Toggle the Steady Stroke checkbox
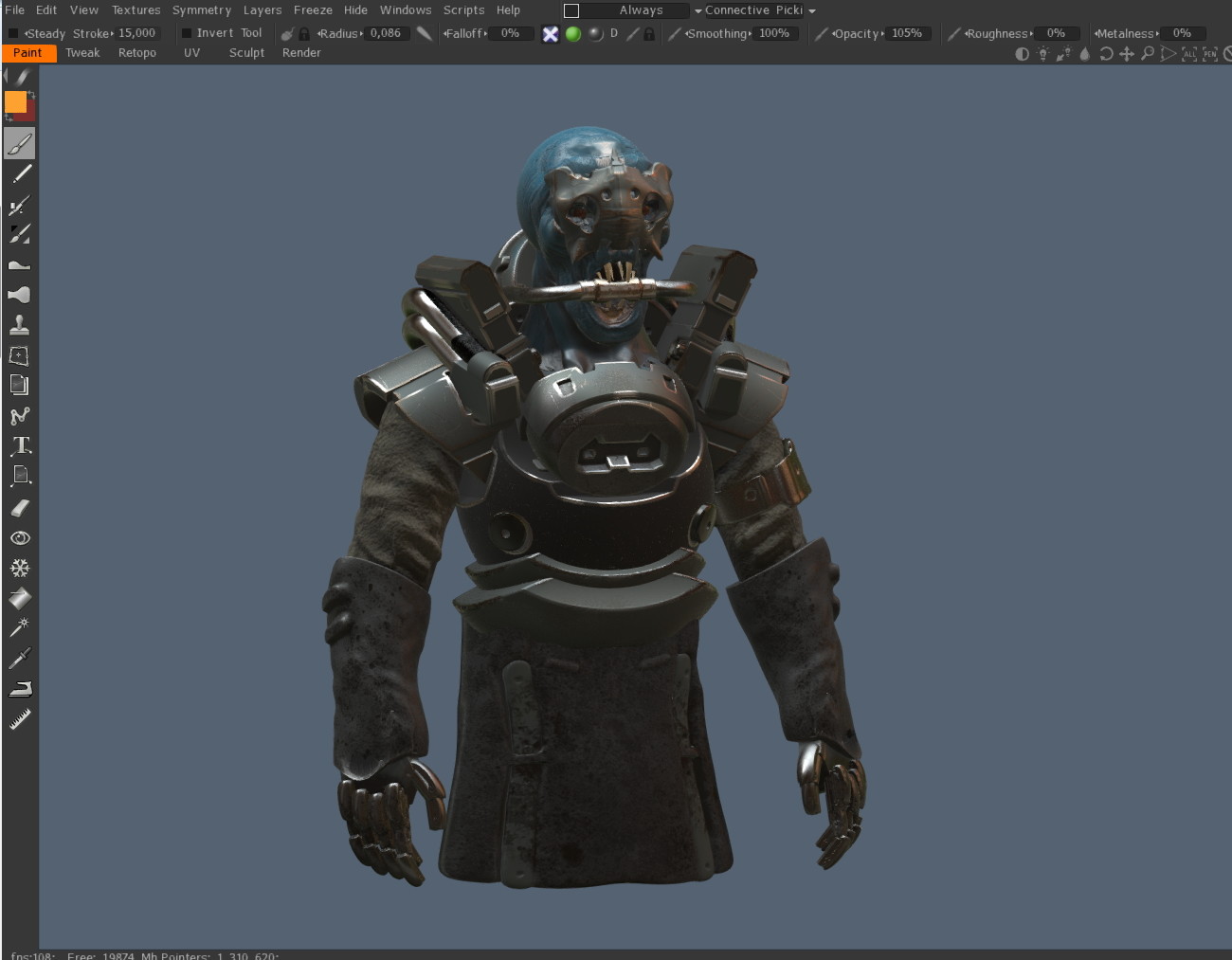1232x960 pixels. point(13,33)
